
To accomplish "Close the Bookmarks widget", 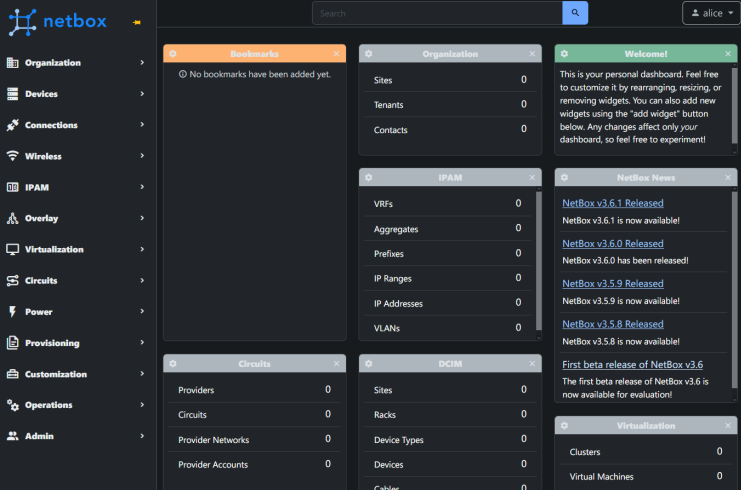I will 336,54.
